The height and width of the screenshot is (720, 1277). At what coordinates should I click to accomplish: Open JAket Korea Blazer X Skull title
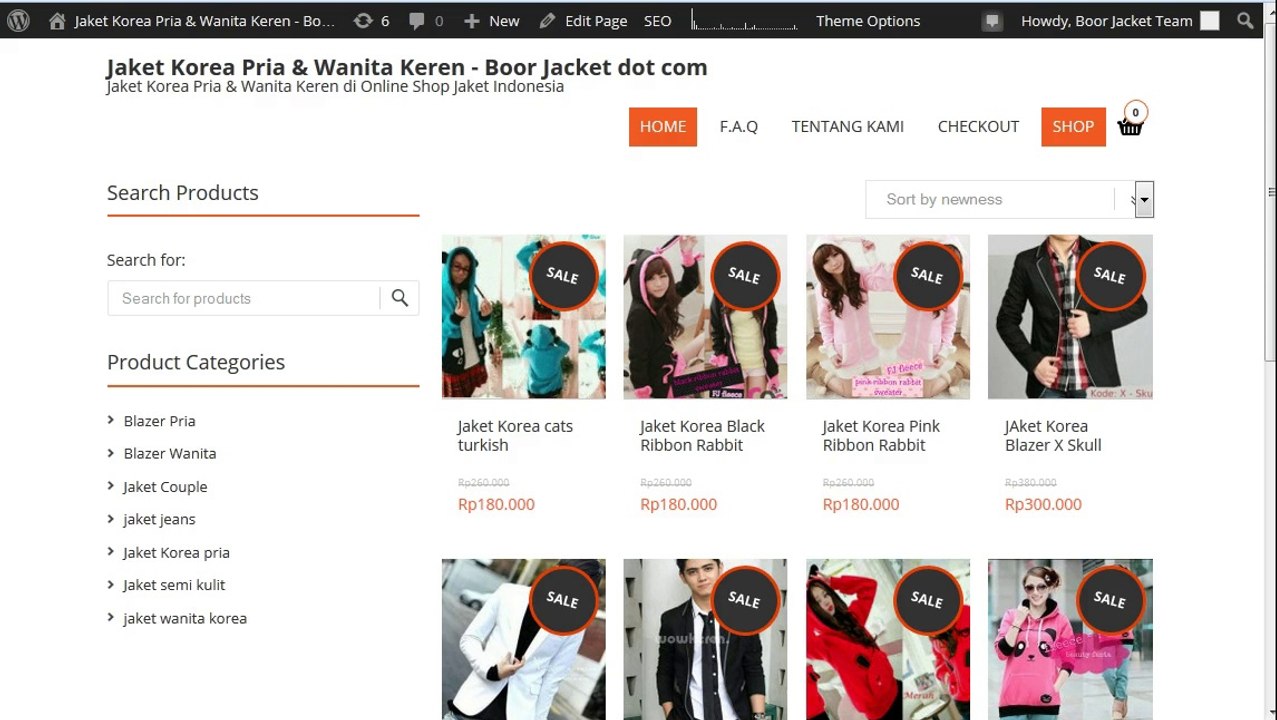click(x=1053, y=436)
